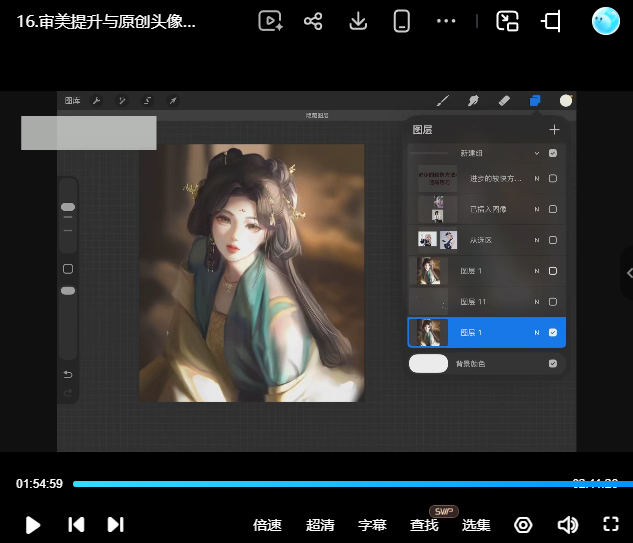Enter fullscreen mode
The height and width of the screenshot is (543, 633).
point(611,524)
